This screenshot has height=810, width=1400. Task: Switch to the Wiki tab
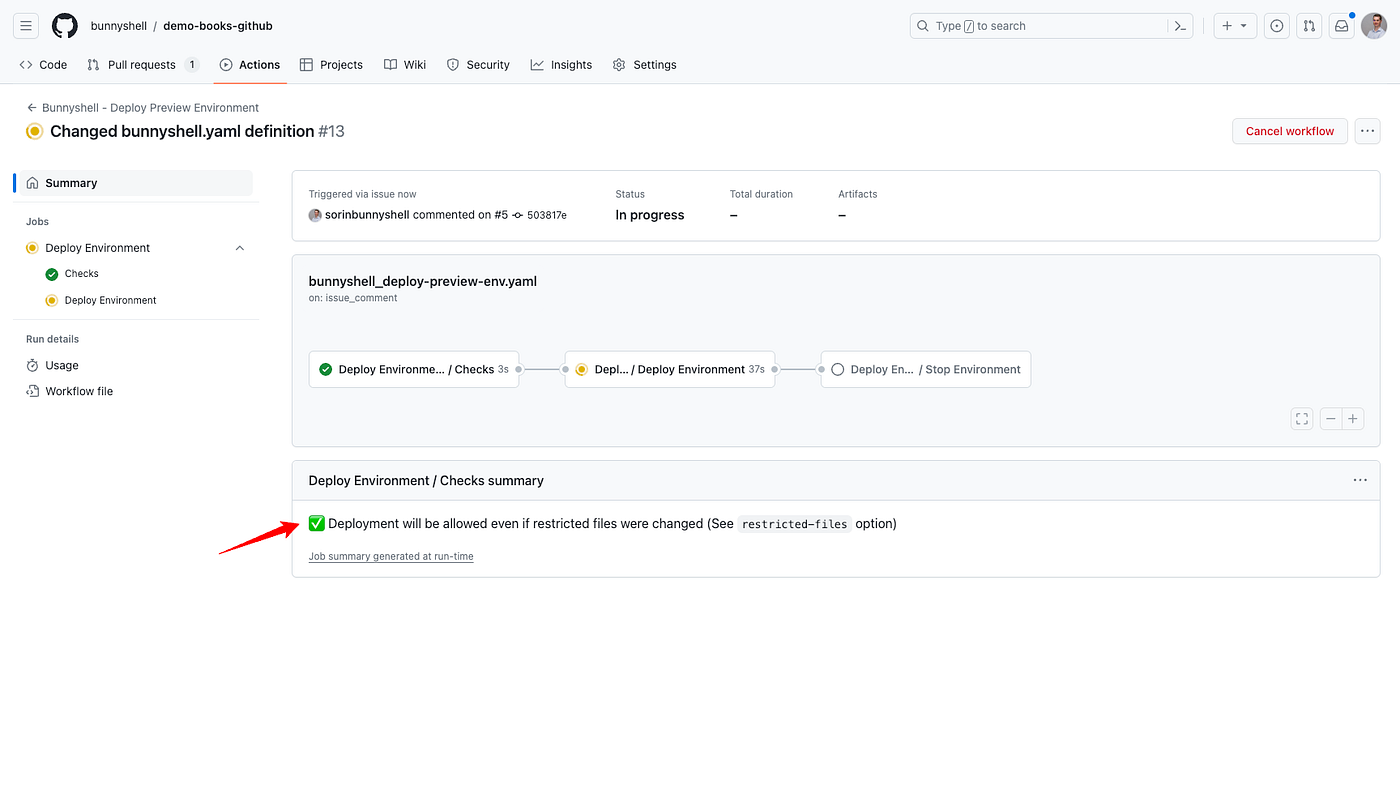405,65
